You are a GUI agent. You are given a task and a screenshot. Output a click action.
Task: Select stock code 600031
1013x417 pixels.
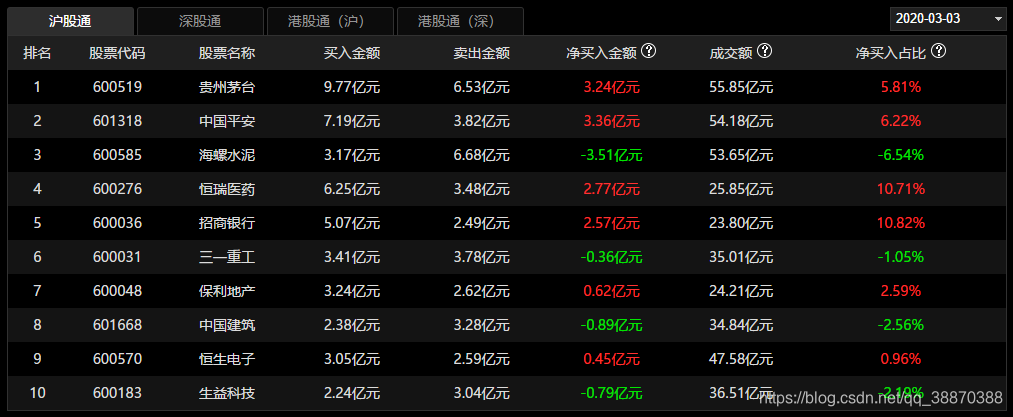point(117,257)
